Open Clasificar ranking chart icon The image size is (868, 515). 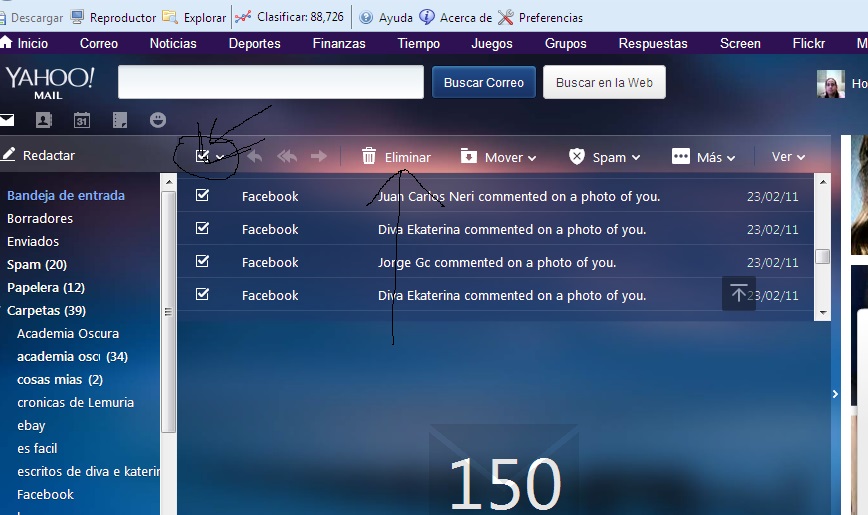click(x=242, y=17)
